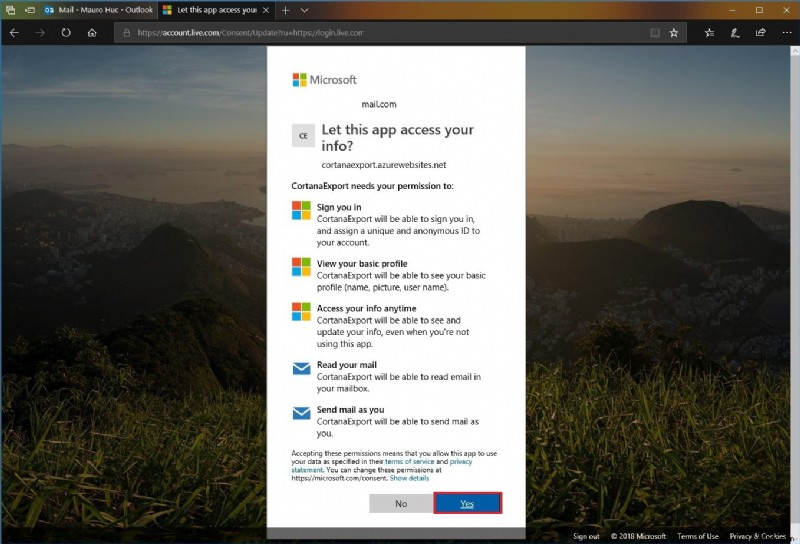Click 'Let this app access your info?' heading
The image size is (800, 544).
tap(397, 137)
